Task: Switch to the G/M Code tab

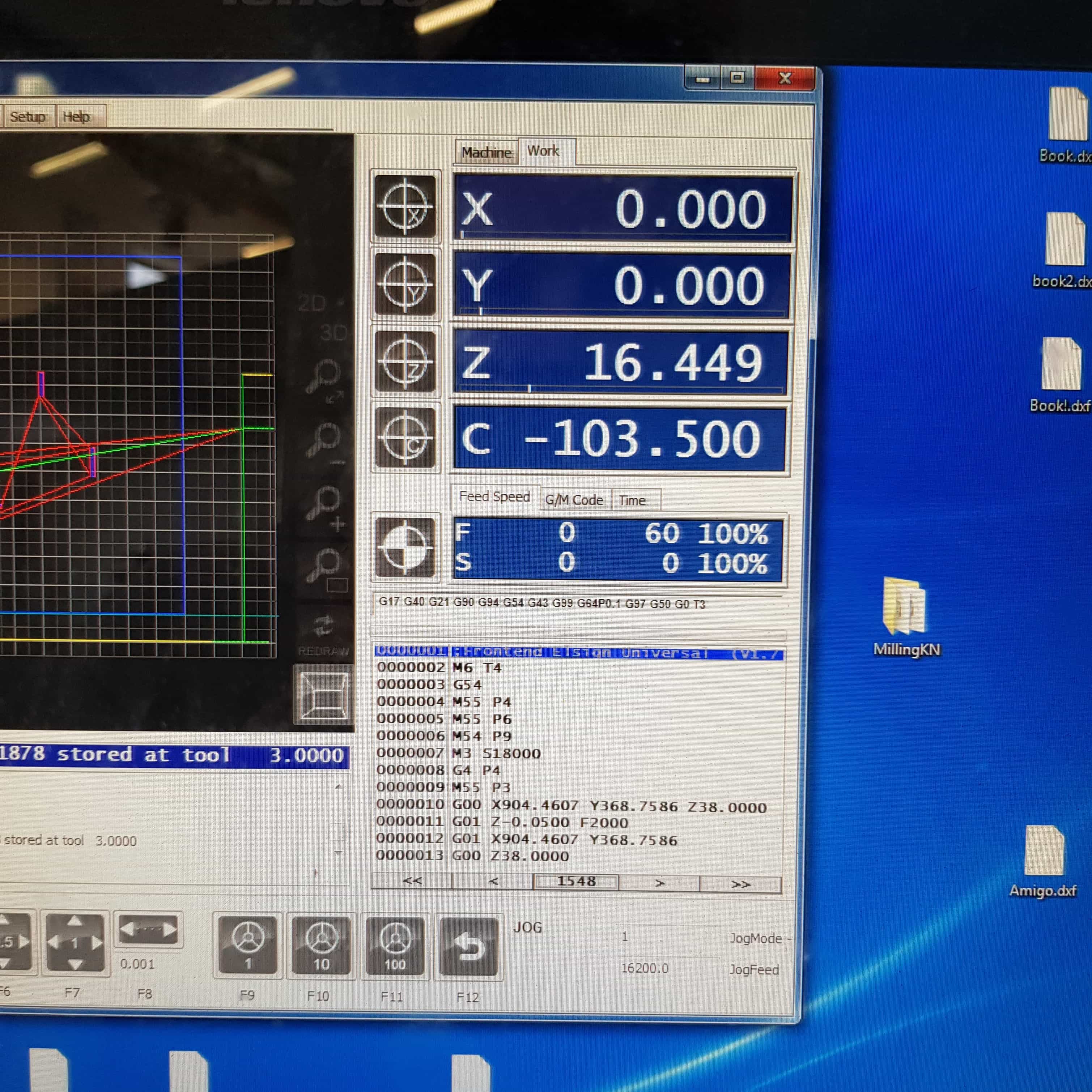Action: (574, 500)
